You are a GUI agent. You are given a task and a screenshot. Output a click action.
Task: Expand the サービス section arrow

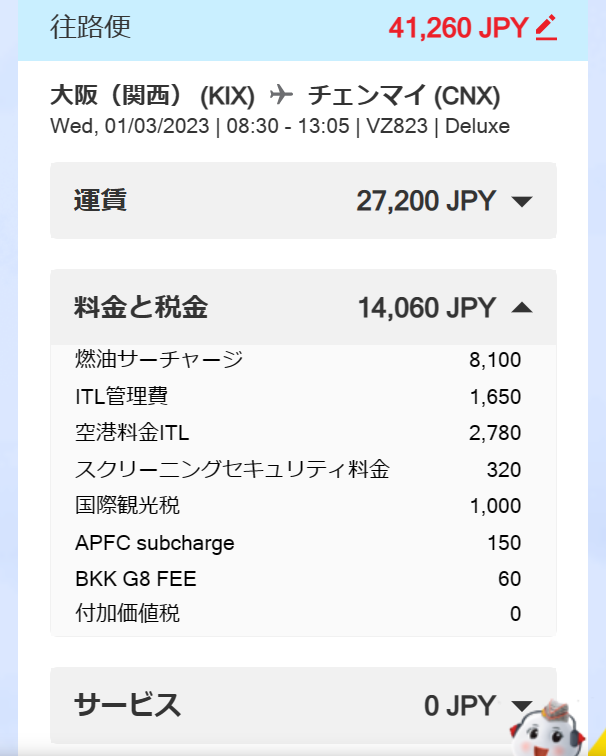pos(520,706)
